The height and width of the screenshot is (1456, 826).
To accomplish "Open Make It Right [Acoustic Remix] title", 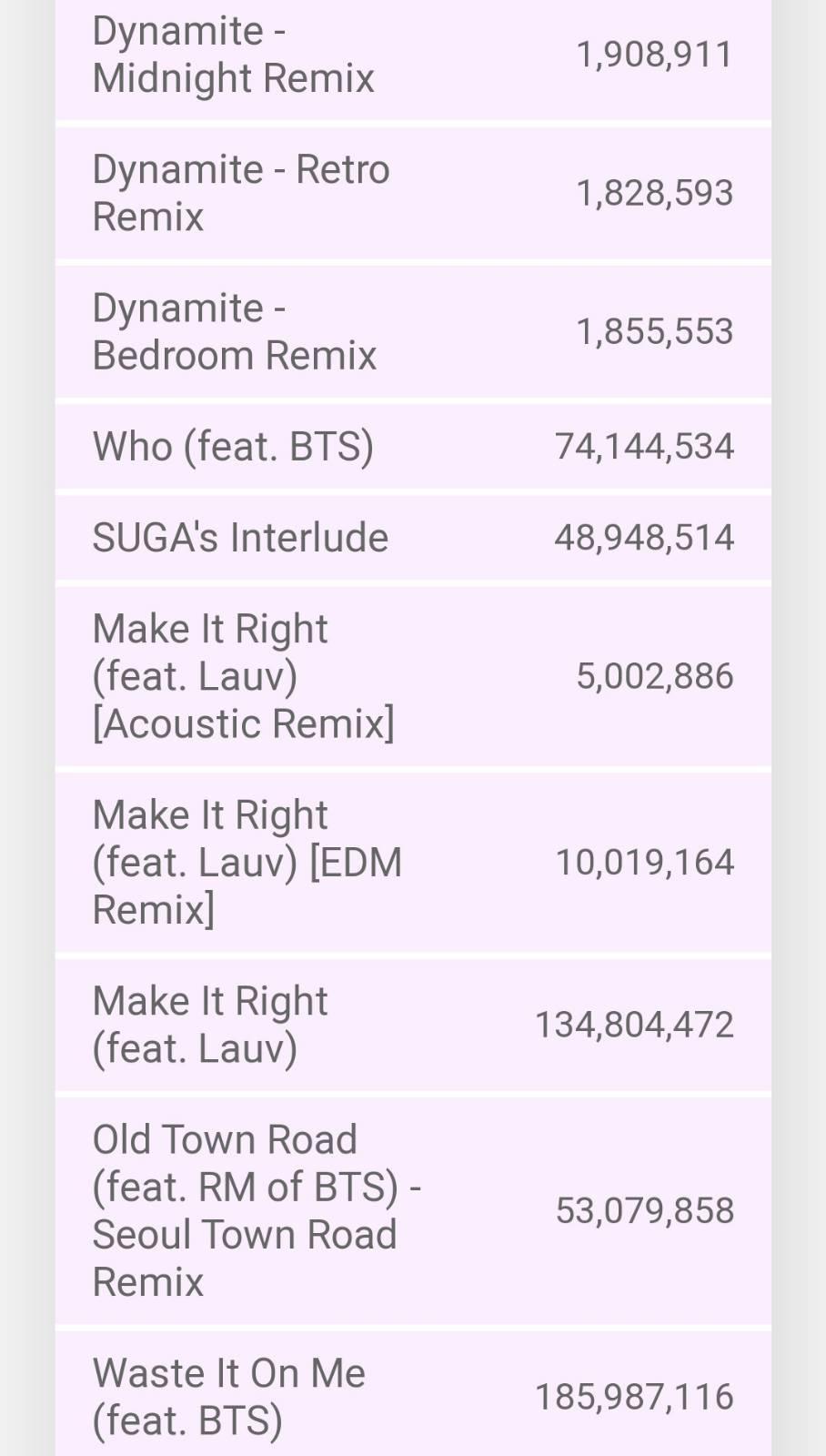I will 243,676.
